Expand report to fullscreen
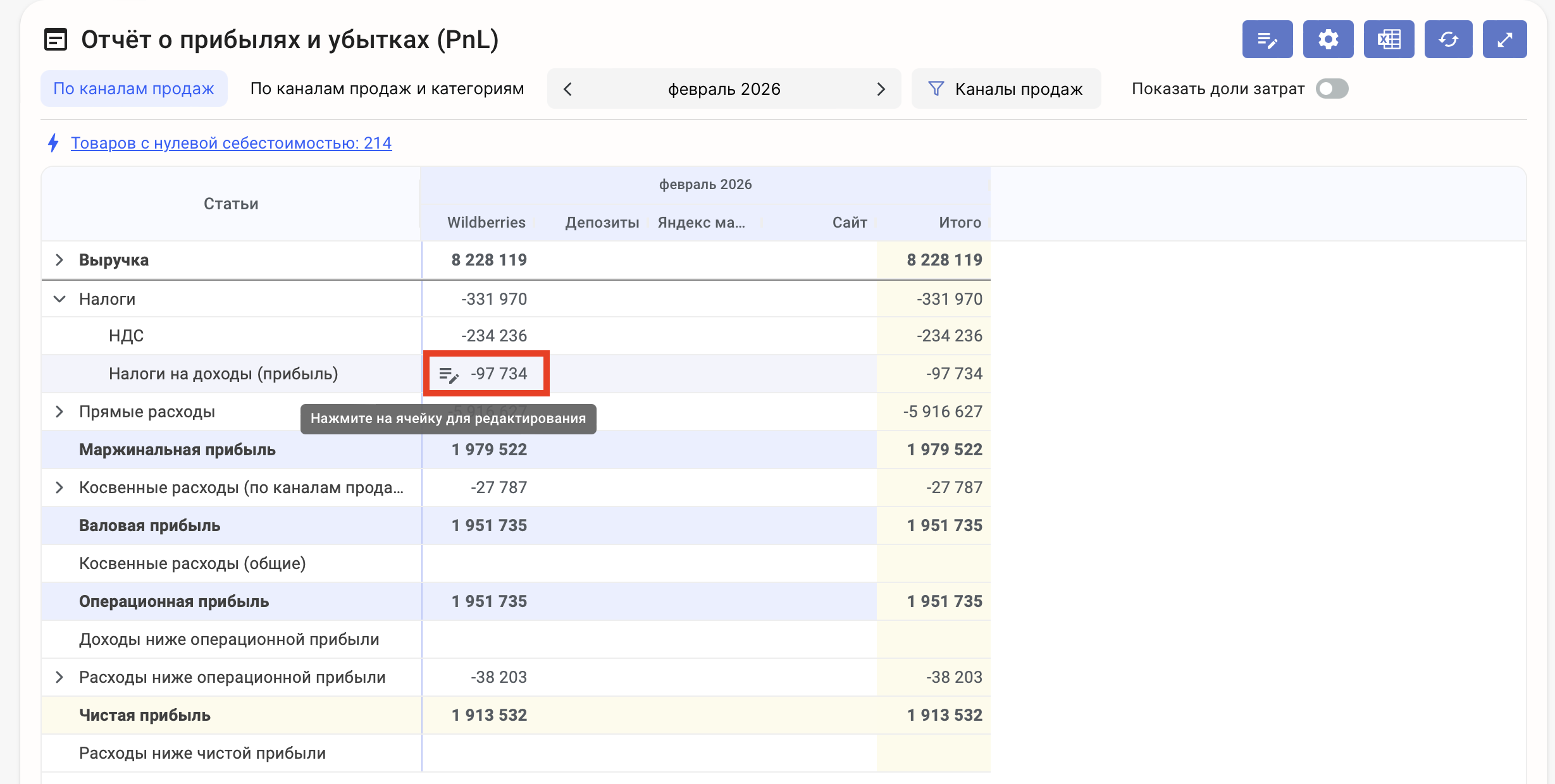This screenshot has width=1555, height=784. (x=1504, y=40)
